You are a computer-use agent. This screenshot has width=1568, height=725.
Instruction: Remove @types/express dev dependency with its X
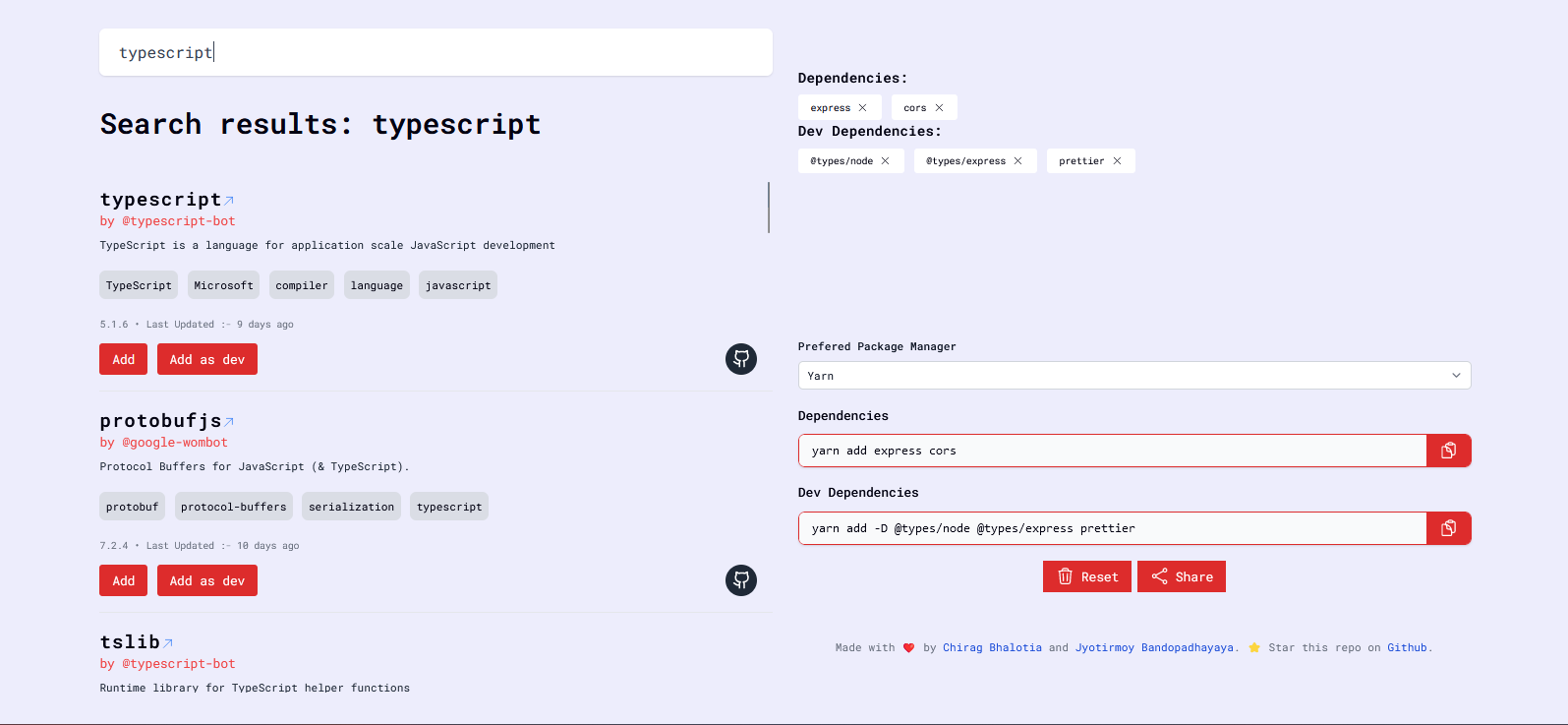(x=1017, y=161)
